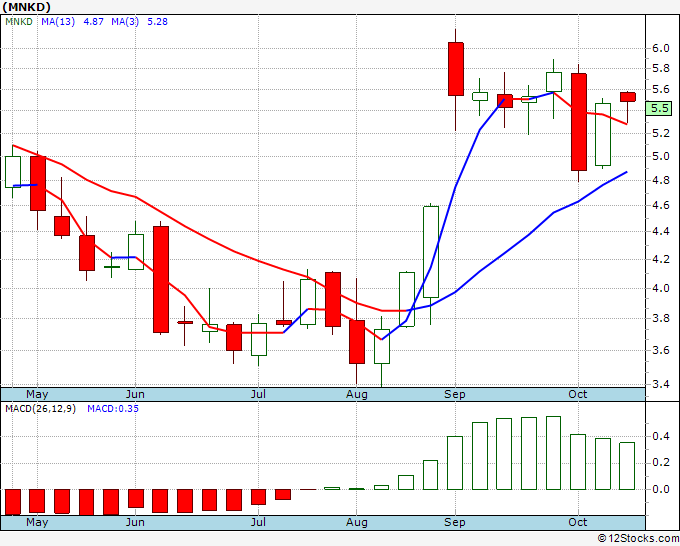Select Aug on the price chart date axis
680x546 pixels.
pos(356,395)
